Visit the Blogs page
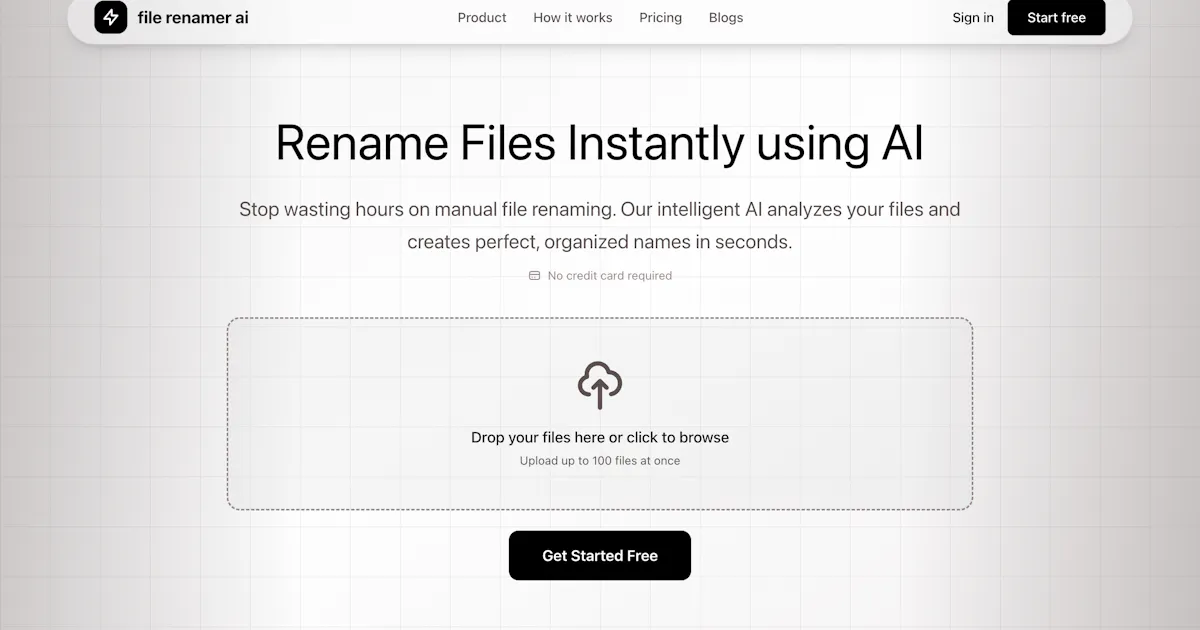 pos(726,18)
